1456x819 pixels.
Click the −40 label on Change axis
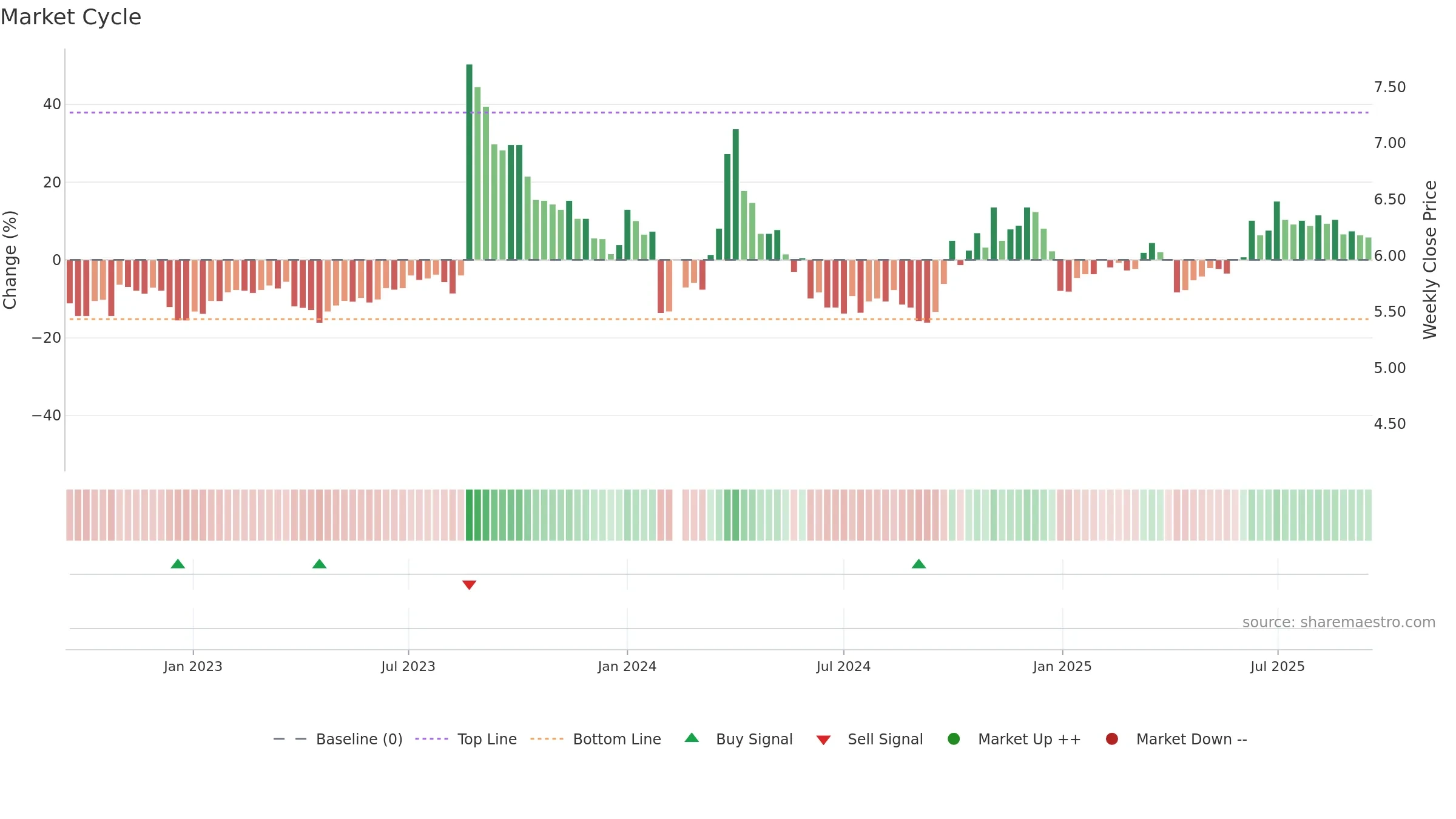[x=47, y=416]
